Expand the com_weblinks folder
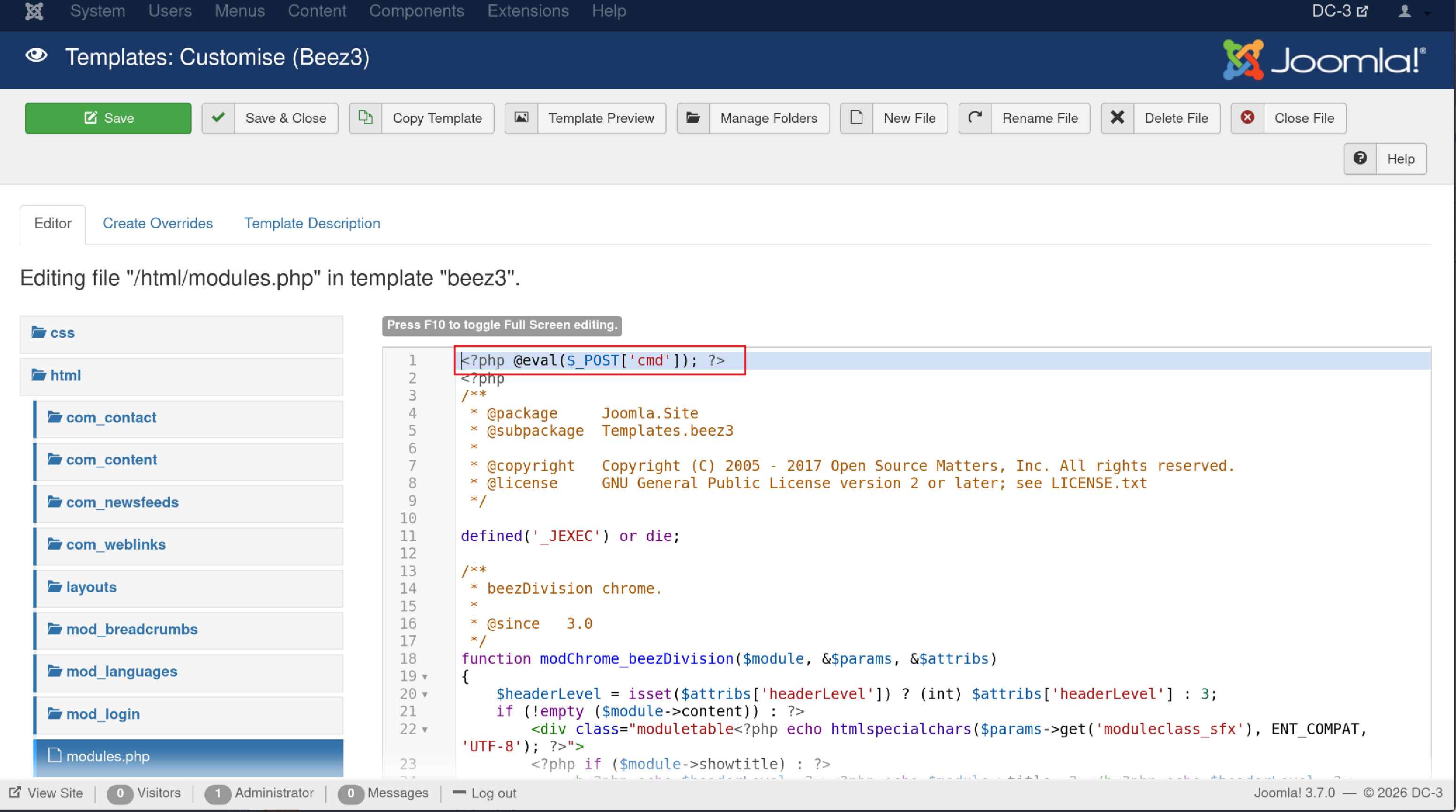 (188, 545)
